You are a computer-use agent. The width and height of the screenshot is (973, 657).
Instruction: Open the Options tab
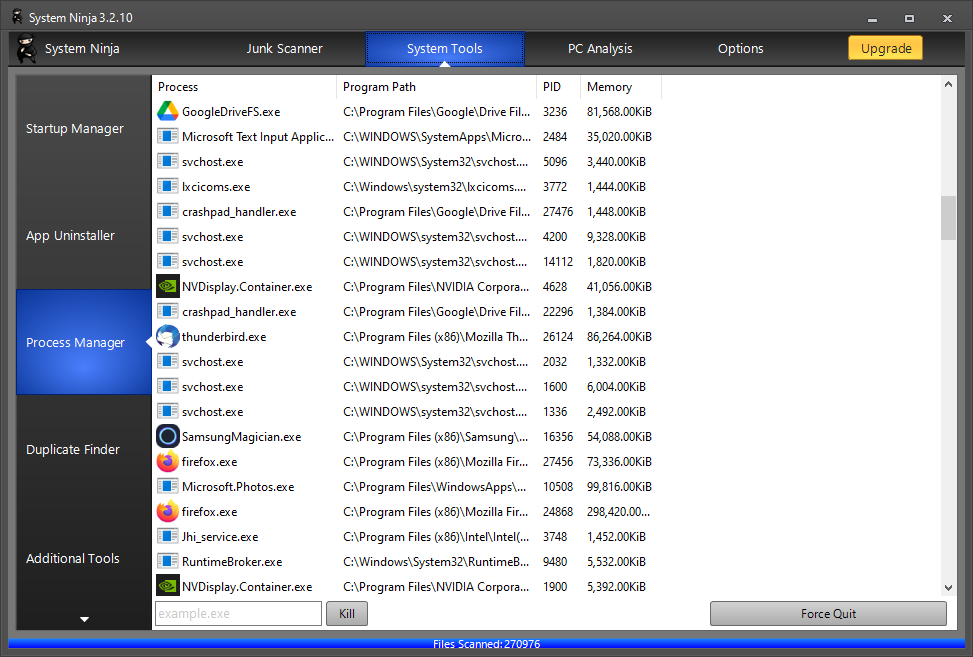[740, 48]
